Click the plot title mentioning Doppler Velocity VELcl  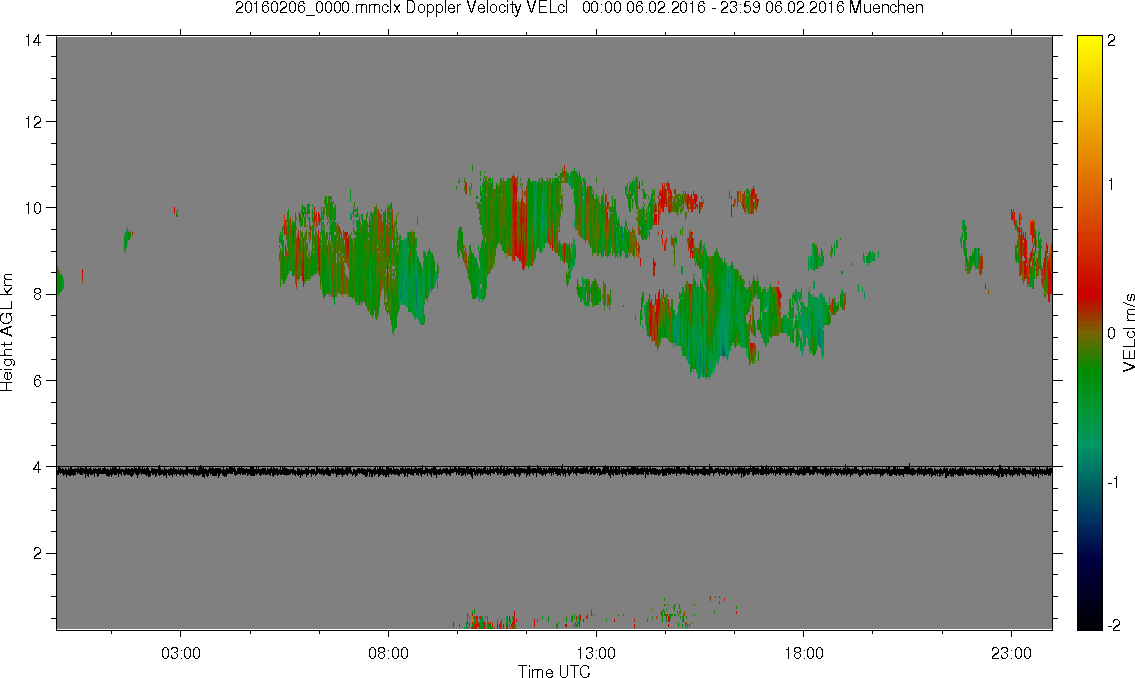click(x=579, y=8)
